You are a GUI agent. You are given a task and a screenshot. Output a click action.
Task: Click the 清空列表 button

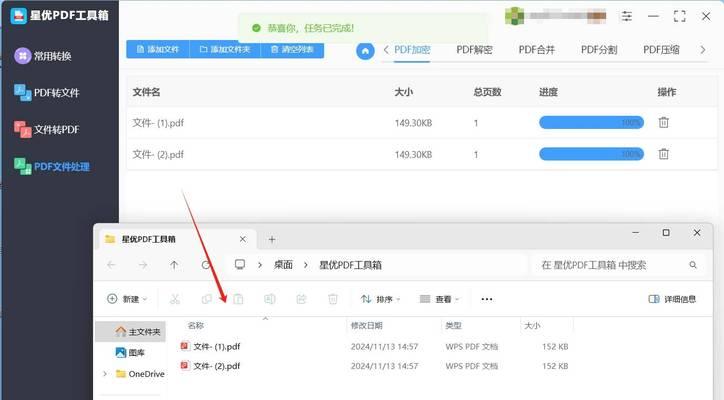[x=292, y=49]
